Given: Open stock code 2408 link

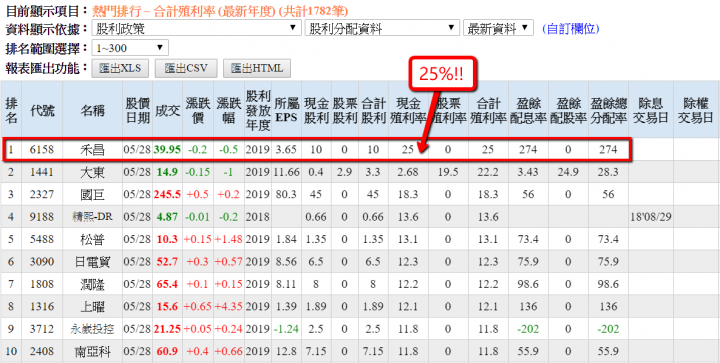Looking at the screenshot, I should [x=42, y=352].
